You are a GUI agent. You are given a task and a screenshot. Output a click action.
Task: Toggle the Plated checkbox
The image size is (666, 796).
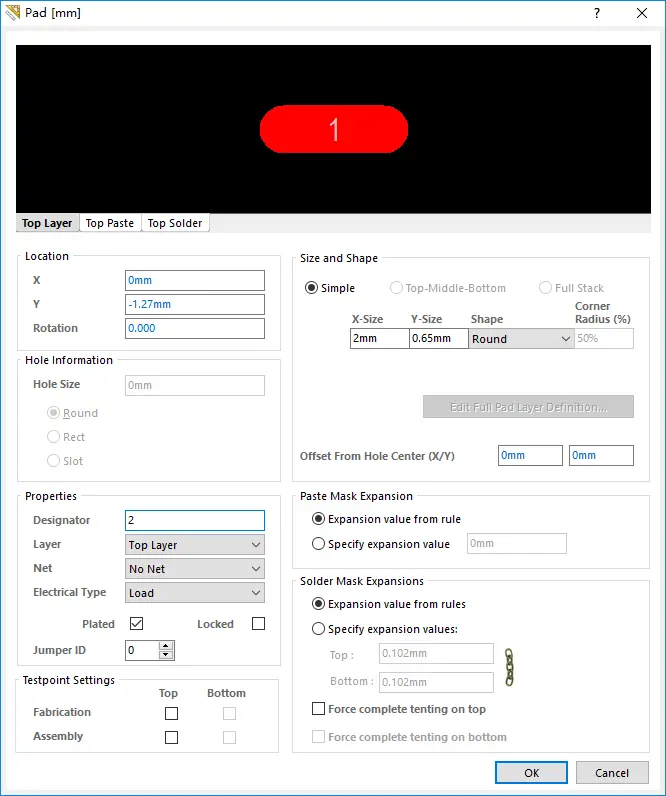[x=137, y=624]
